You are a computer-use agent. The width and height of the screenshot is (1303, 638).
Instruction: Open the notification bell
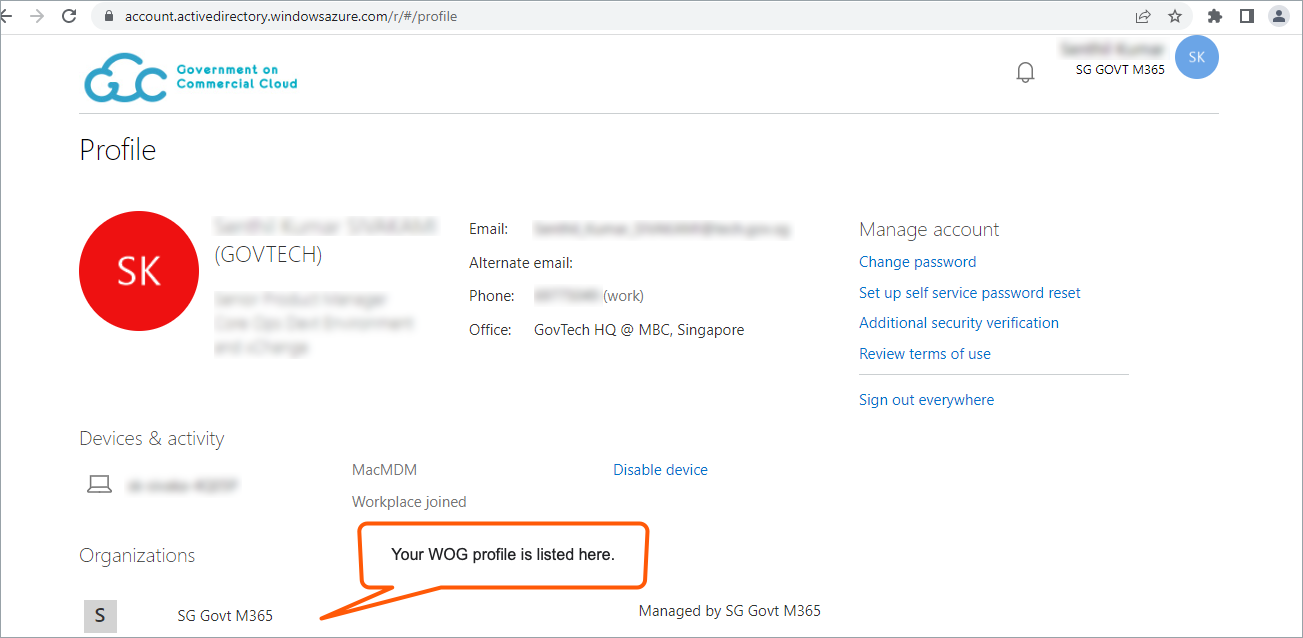coord(1024,71)
